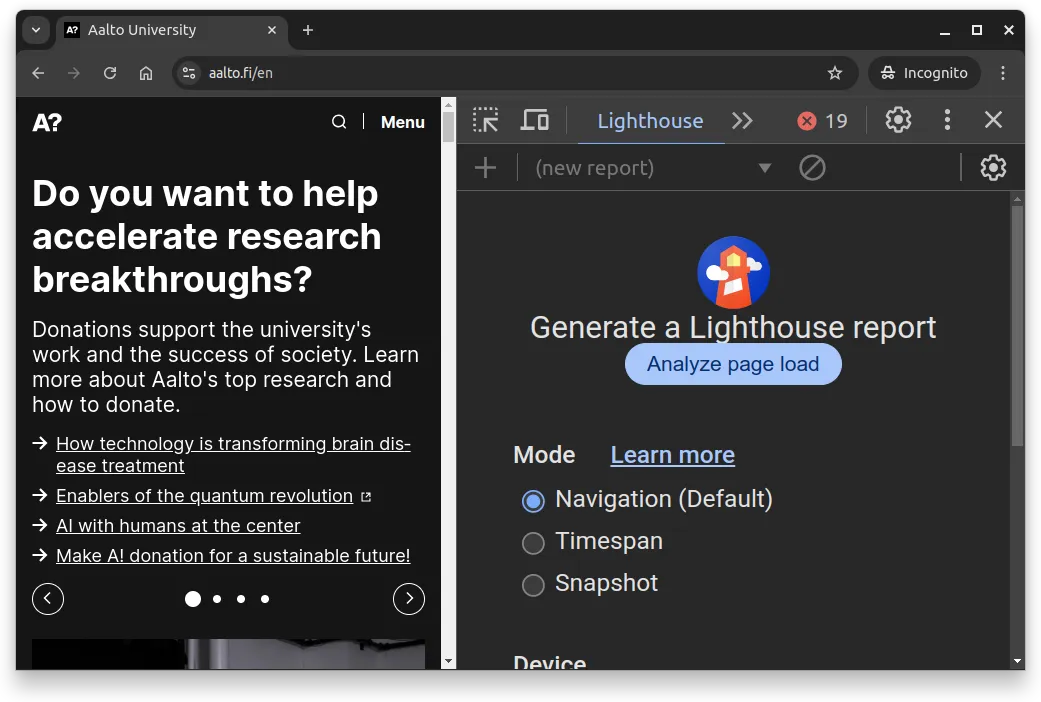Image resolution: width=1041 pixels, height=702 pixels.
Task: Start a new Lighthouse report with the plus icon
Action: pos(485,167)
